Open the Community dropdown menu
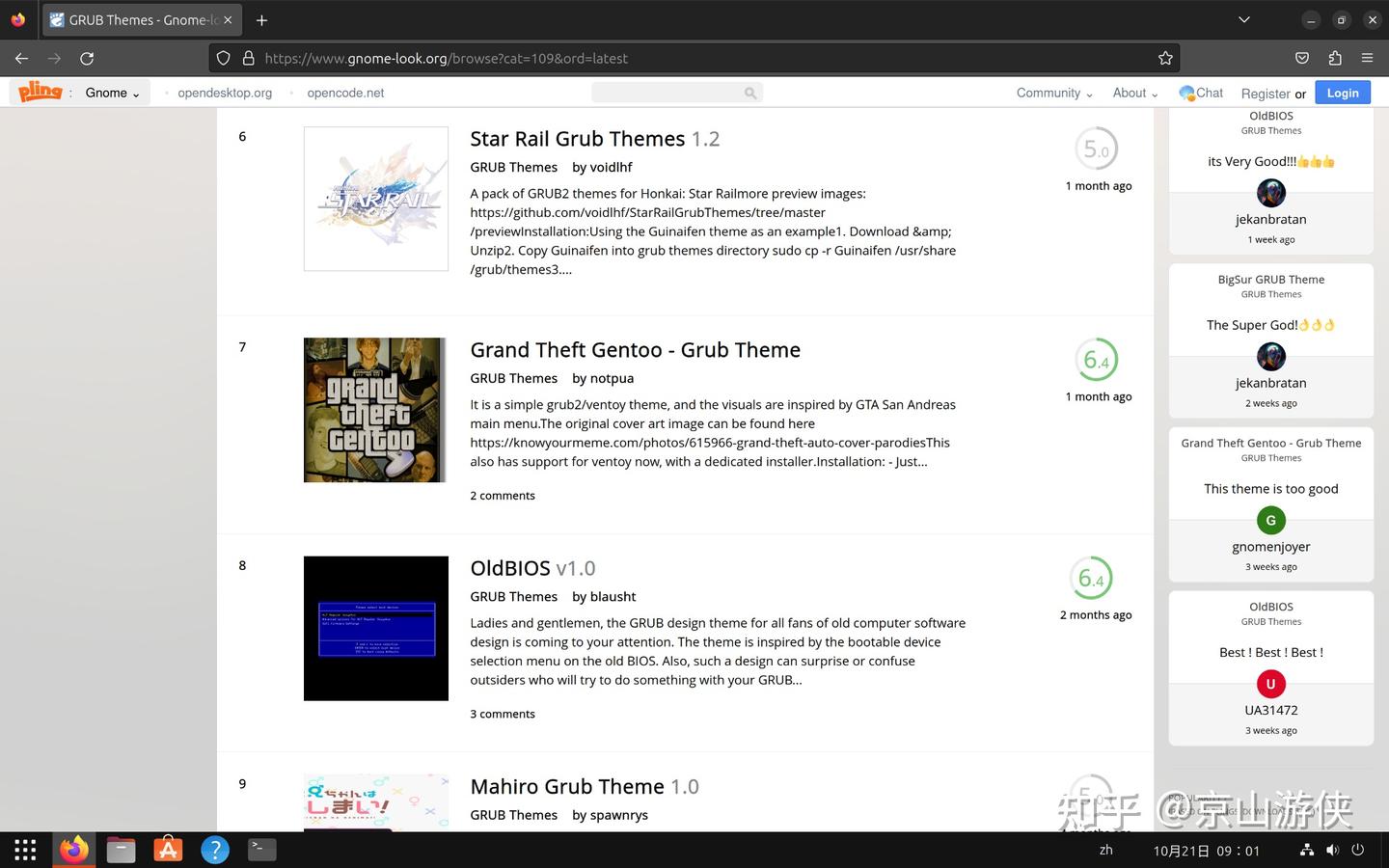 point(1053,93)
